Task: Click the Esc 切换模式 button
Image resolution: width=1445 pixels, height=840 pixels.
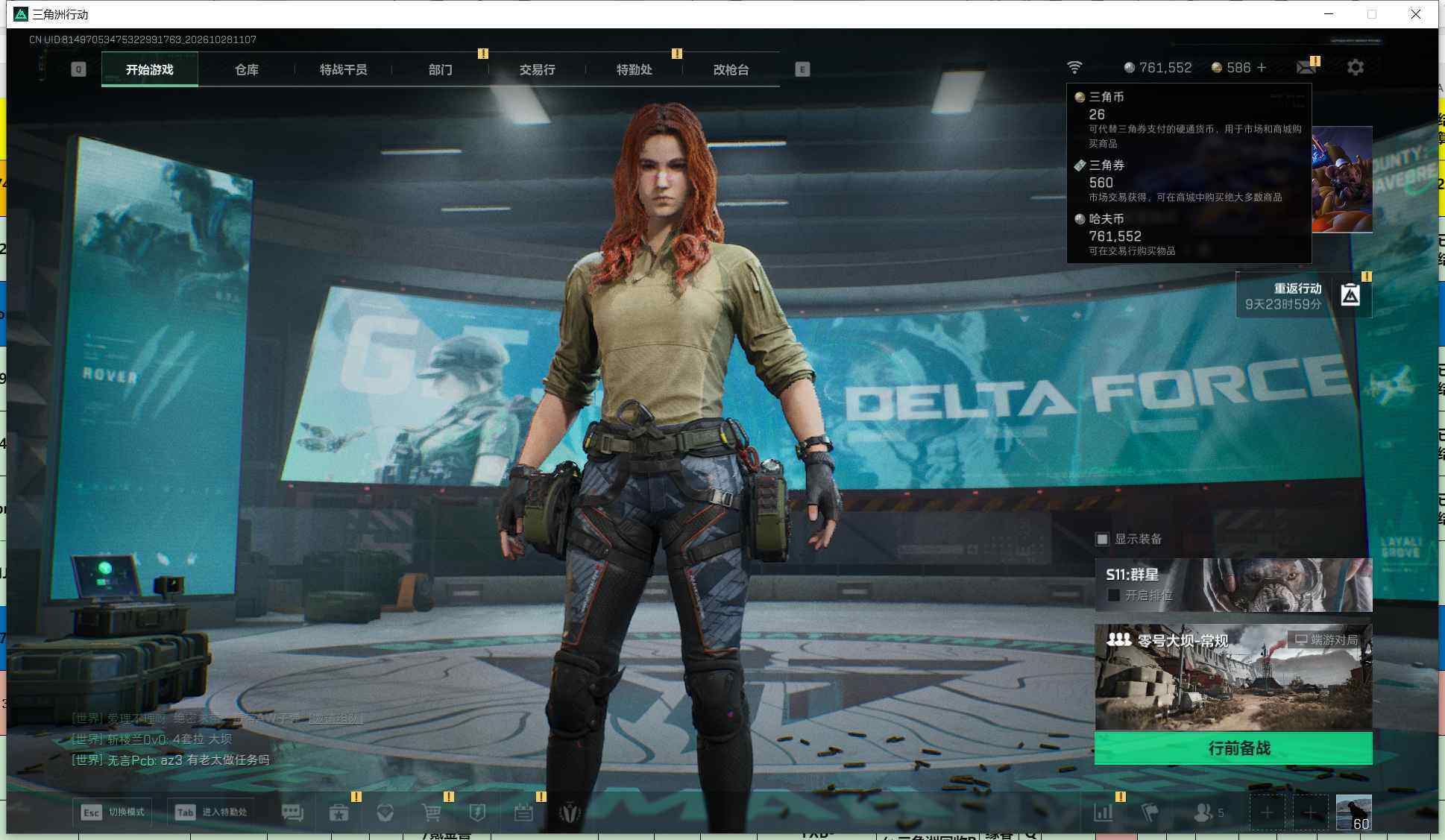Action: (x=113, y=812)
